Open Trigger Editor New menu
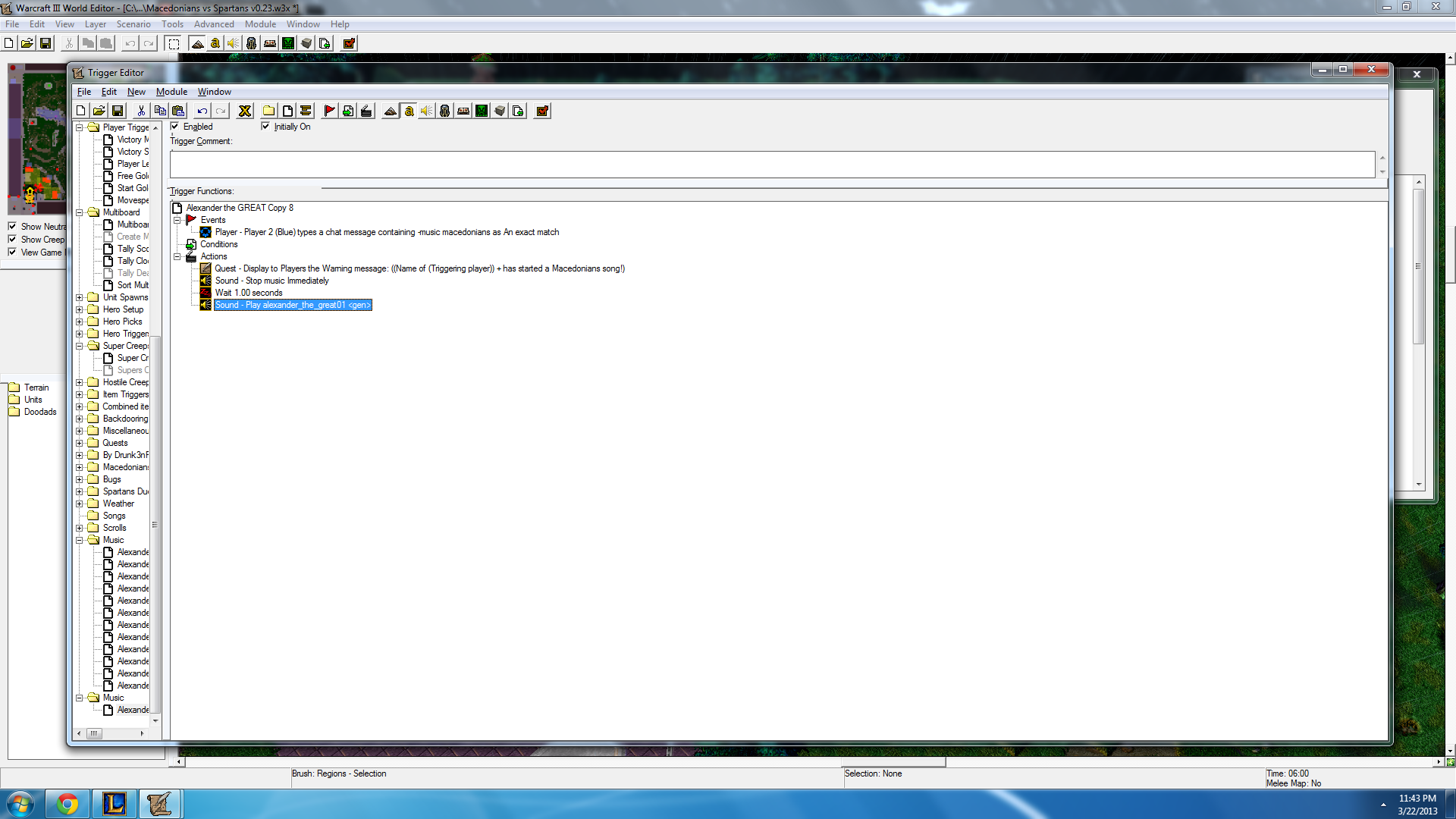Viewport: 1456px width, 819px height. 136,92
